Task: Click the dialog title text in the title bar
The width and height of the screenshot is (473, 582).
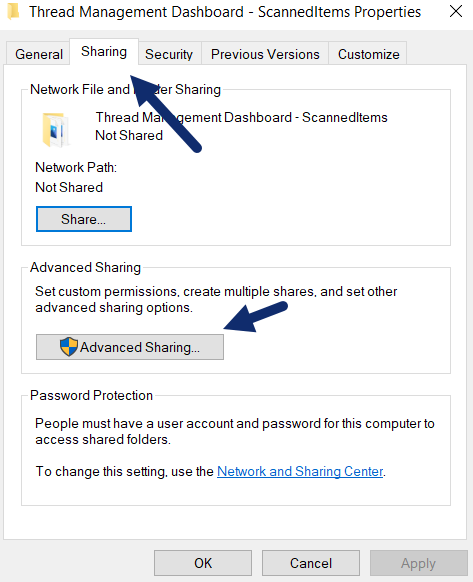Action: pyautogui.click(x=225, y=12)
